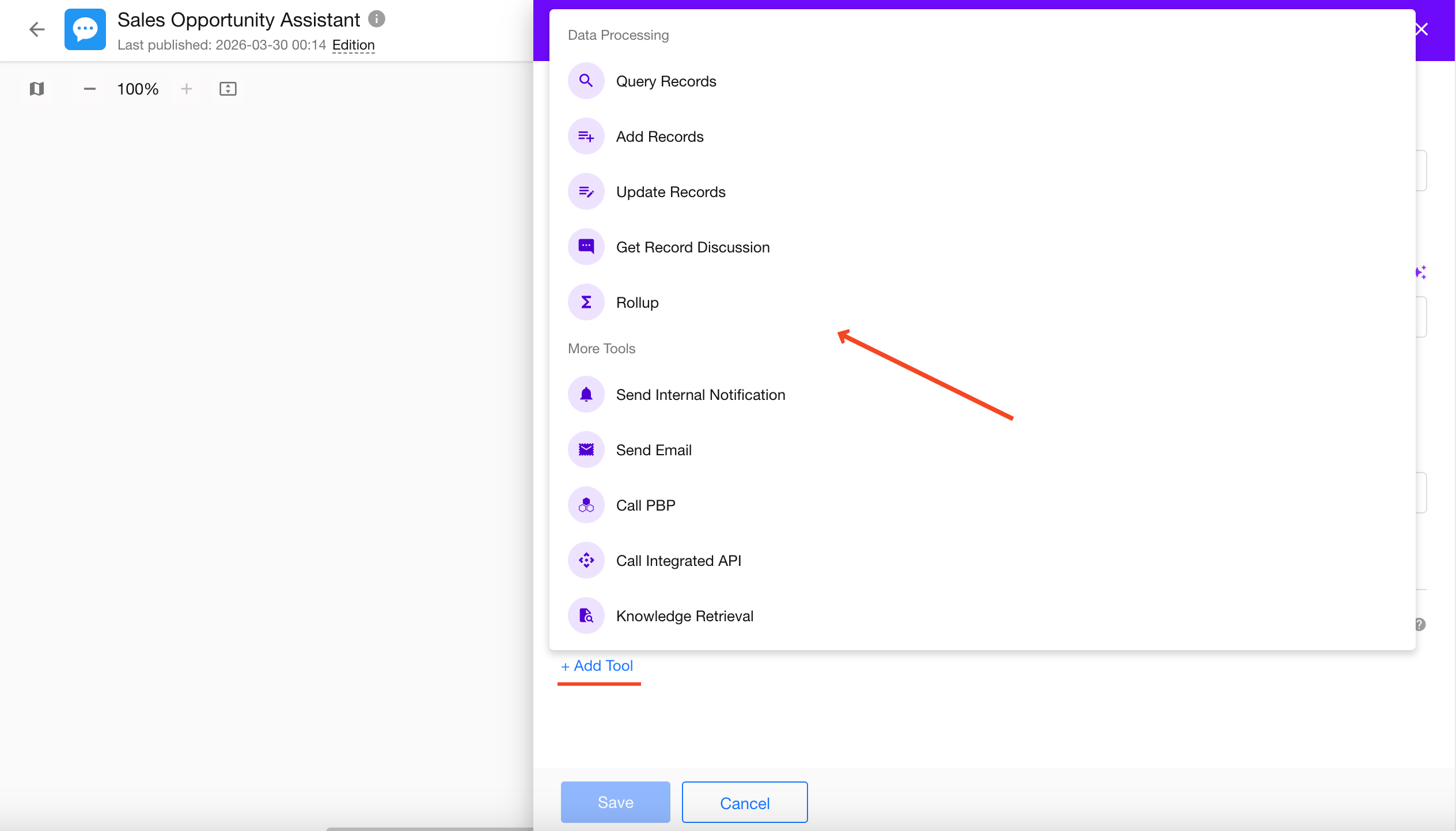This screenshot has width=1456, height=831.
Task: Click the Send Email envelope icon
Action: pos(586,450)
